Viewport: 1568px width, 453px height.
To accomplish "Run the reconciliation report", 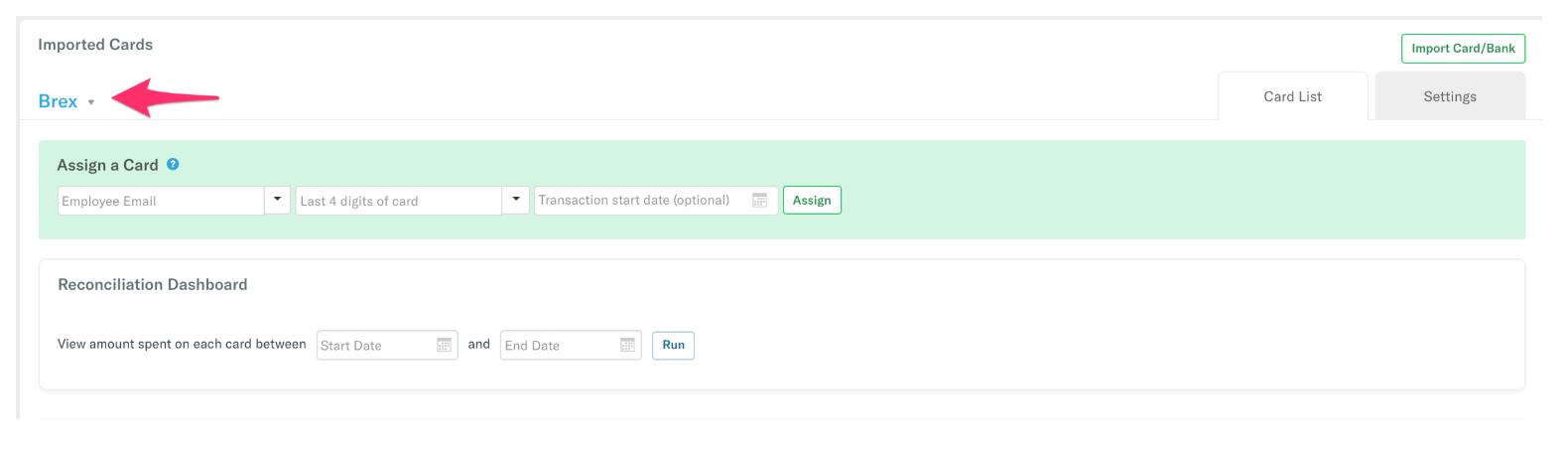I will point(673,345).
